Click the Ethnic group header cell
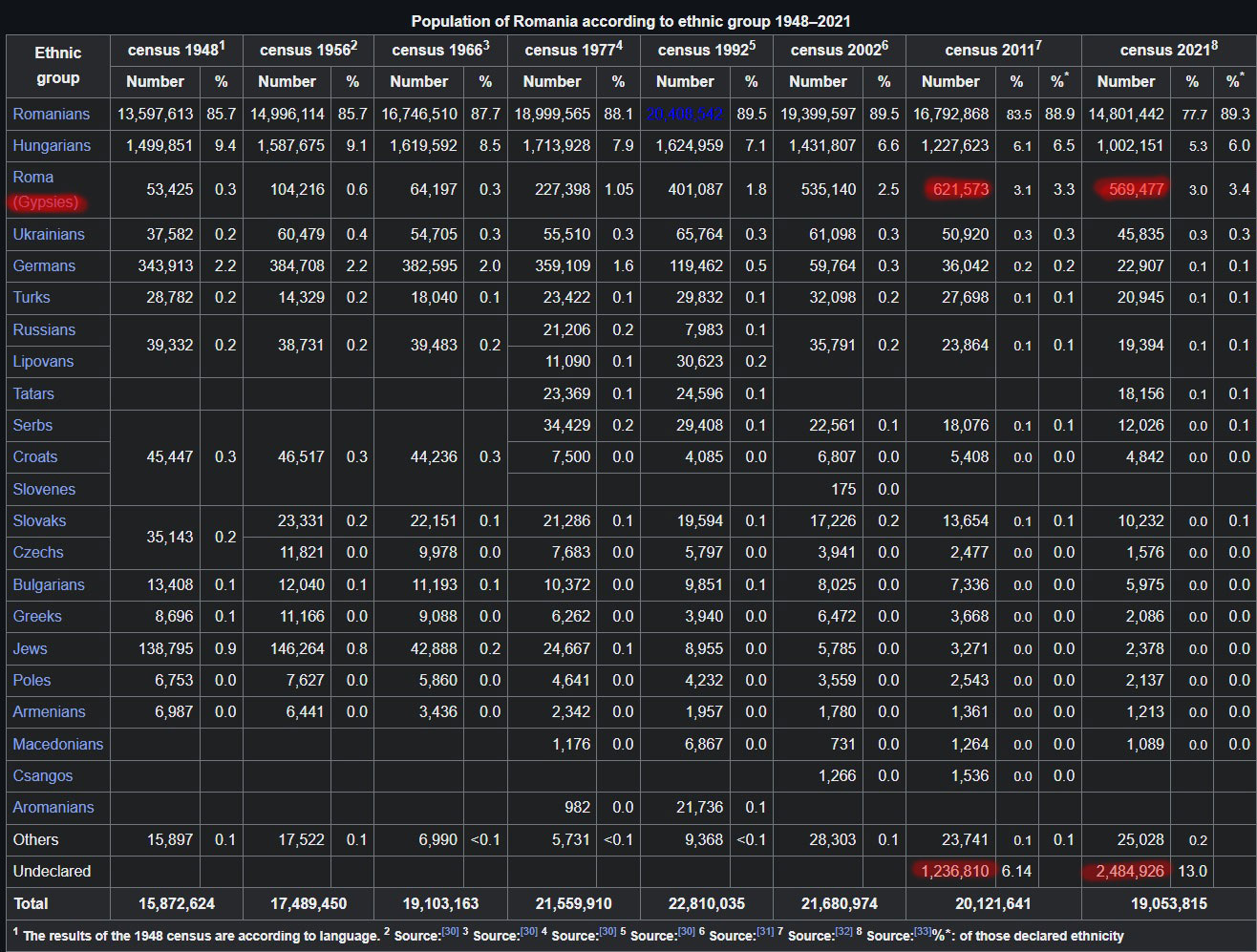 58,66
